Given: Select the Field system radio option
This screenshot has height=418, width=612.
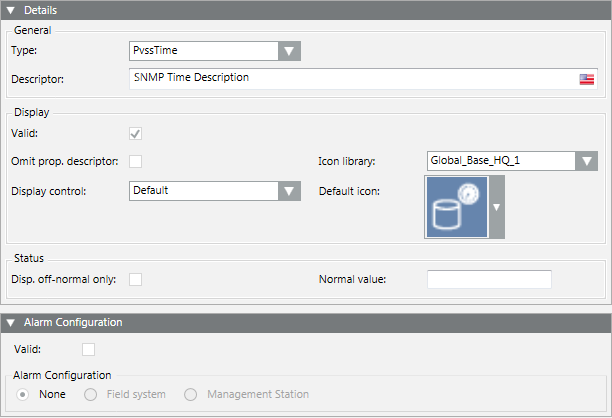Looking at the screenshot, I should click(91, 395).
